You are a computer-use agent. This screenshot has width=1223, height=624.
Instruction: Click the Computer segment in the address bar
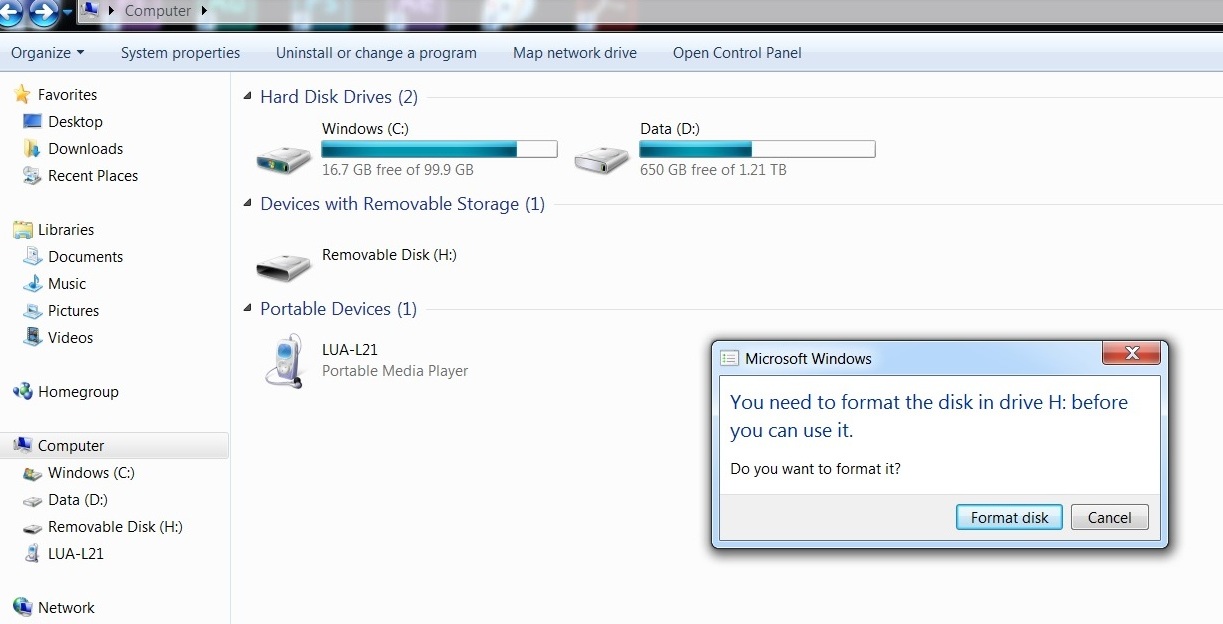pos(158,11)
